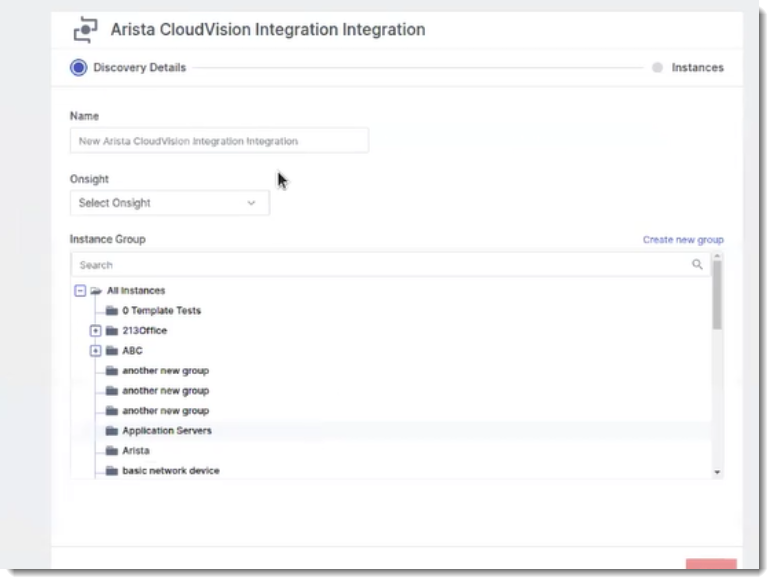This screenshot has height=584, width=774.
Task: Click the Arista group folder icon
Action: (112, 451)
